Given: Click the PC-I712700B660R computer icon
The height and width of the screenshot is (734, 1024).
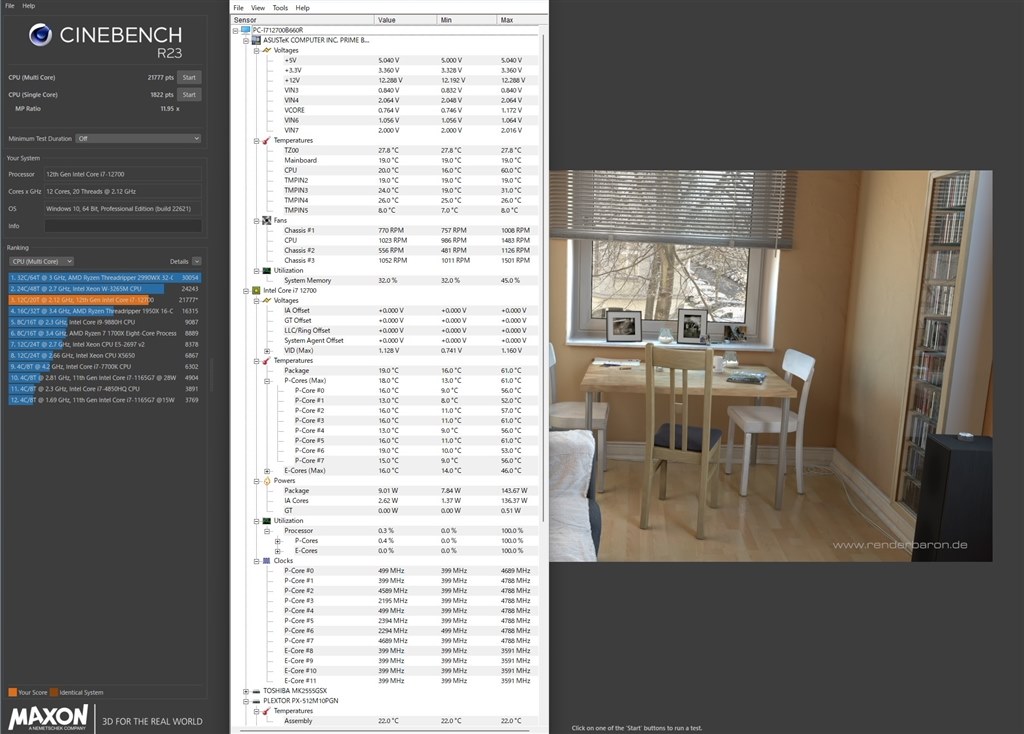Looking at the screenshot, I should (246, 30).
